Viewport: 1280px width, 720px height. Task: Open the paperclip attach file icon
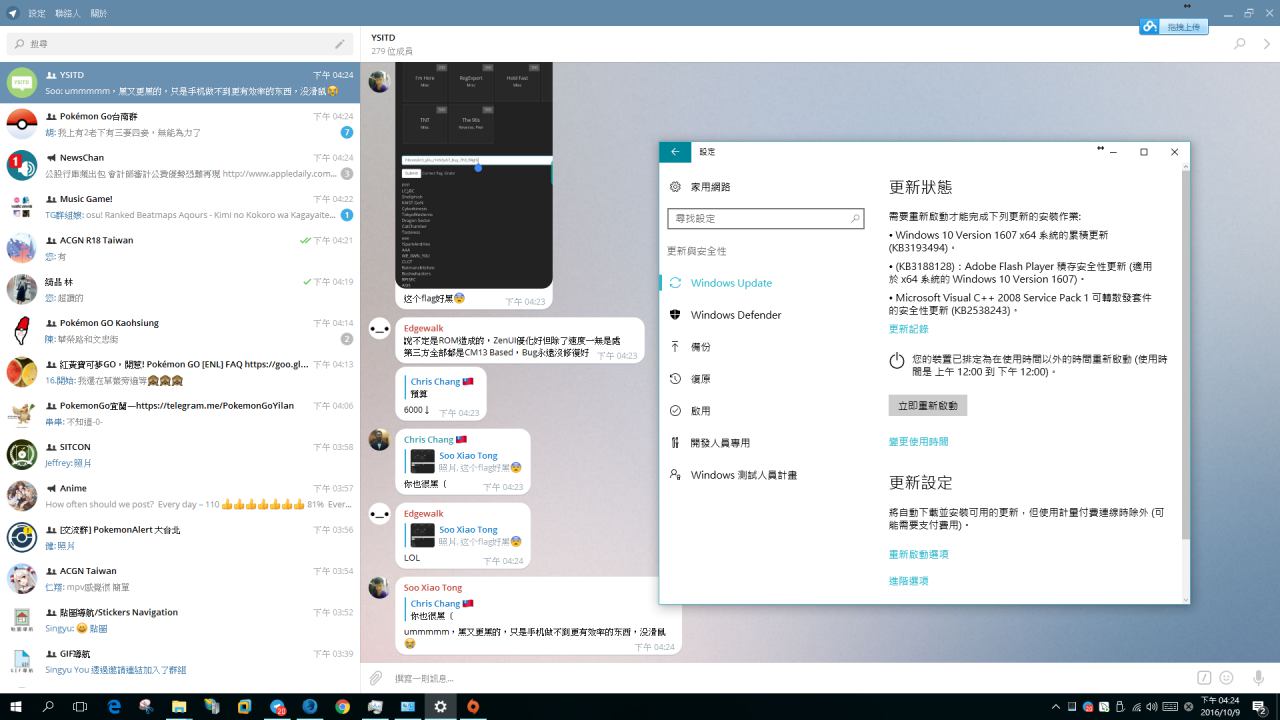376,678
